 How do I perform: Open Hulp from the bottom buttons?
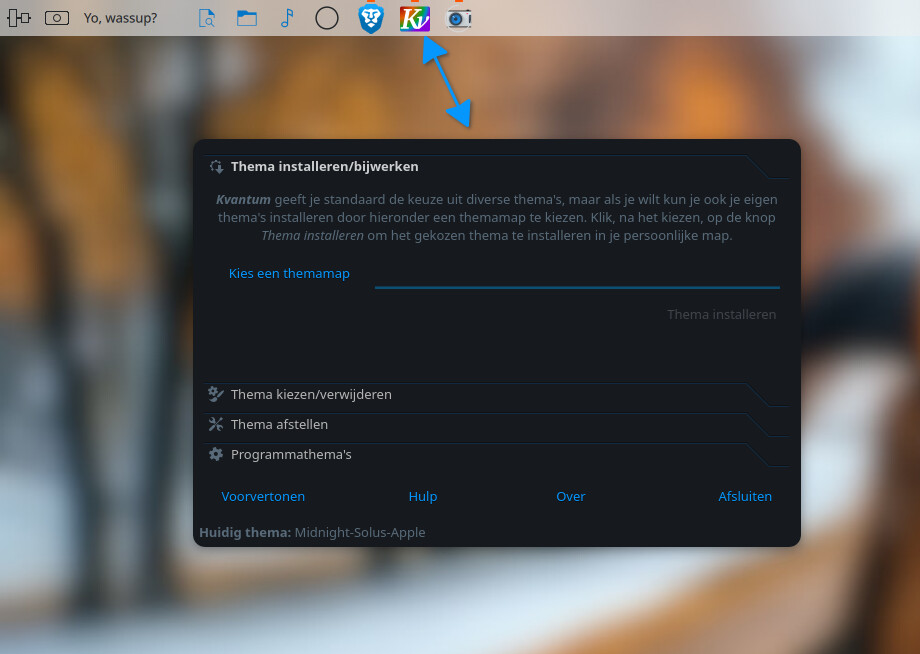coord(423,496)
